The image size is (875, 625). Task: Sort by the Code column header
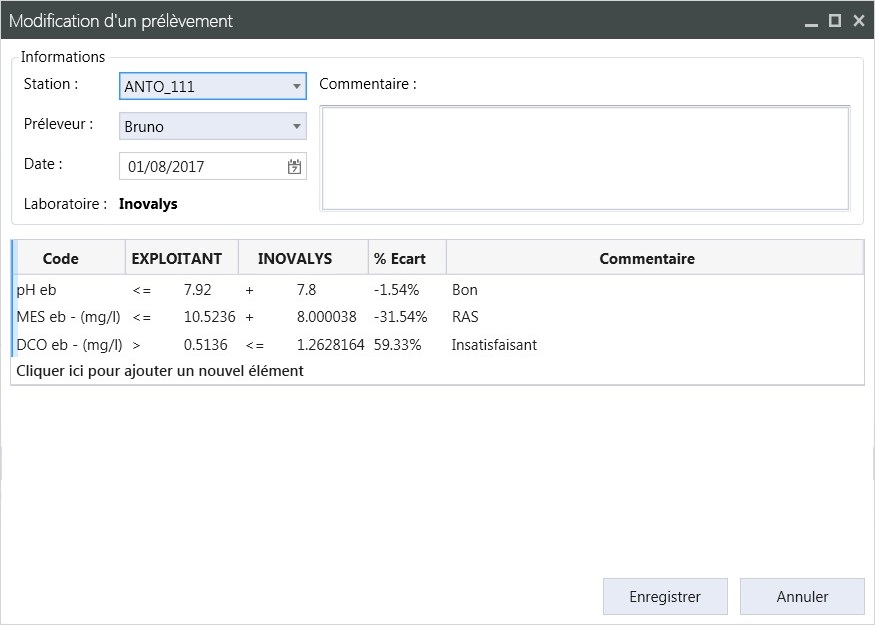61,259
